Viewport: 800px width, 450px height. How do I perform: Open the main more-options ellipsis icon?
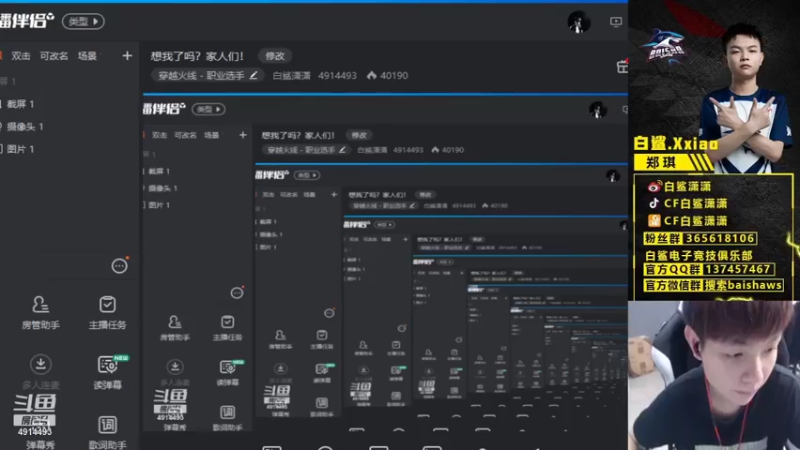119,266
